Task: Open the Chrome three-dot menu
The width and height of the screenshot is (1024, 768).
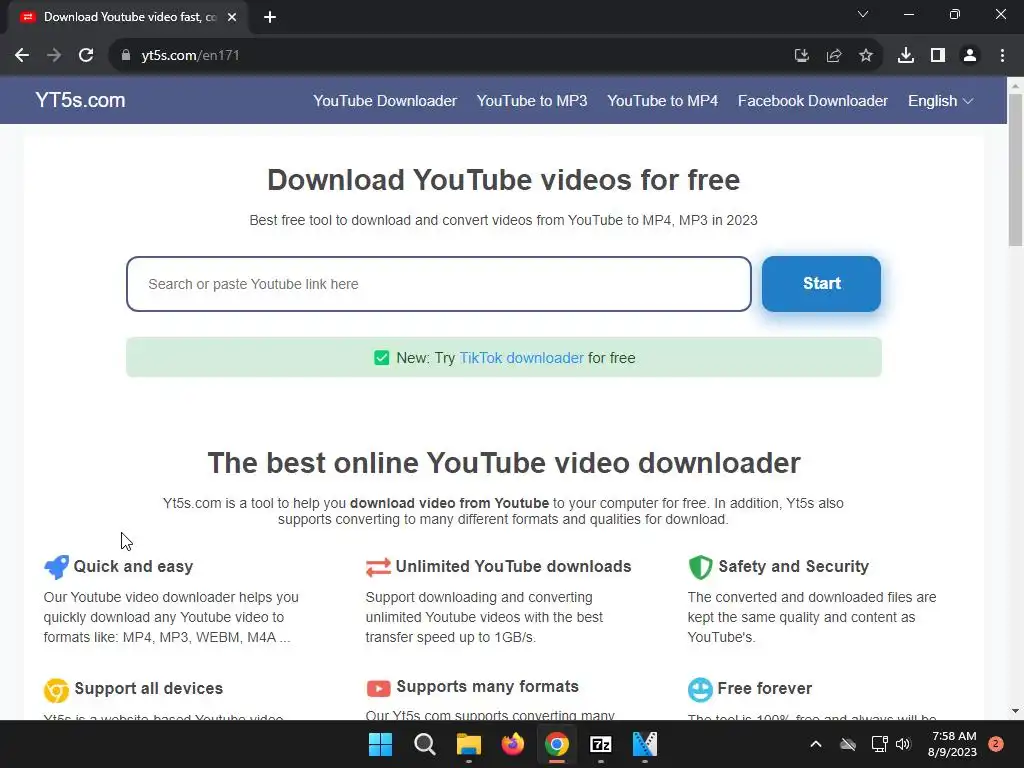Action: click(1002, 56)
